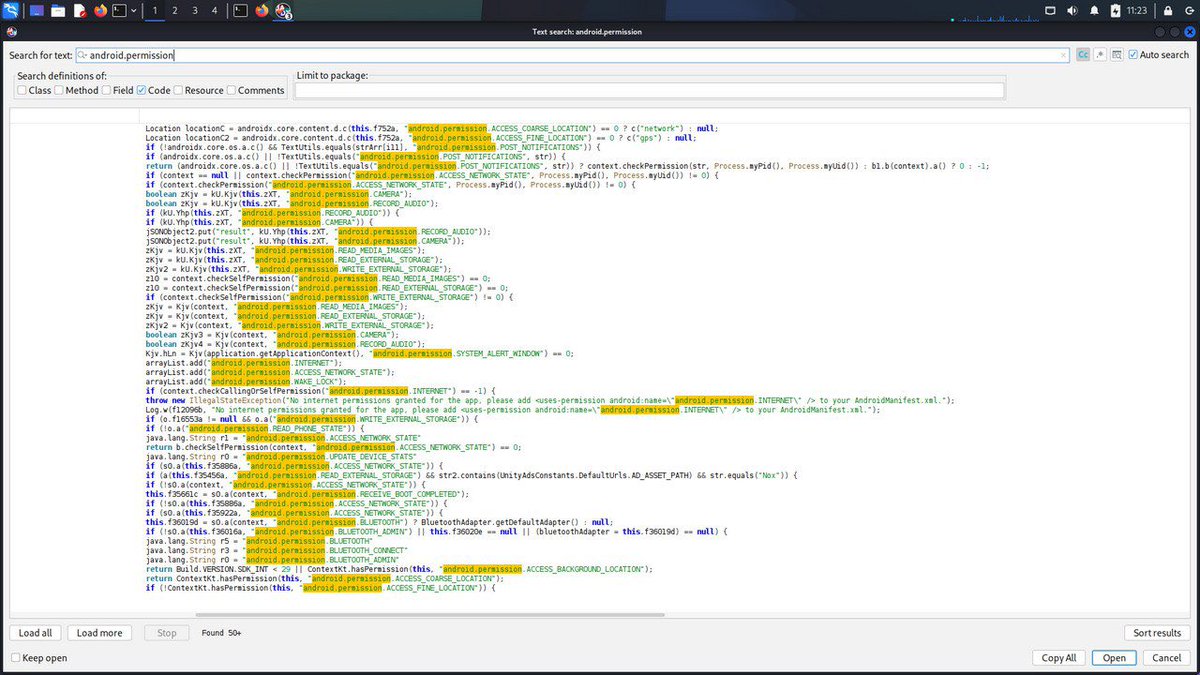Select result row with READ_PHONE_STATE

tap(255, 428)
